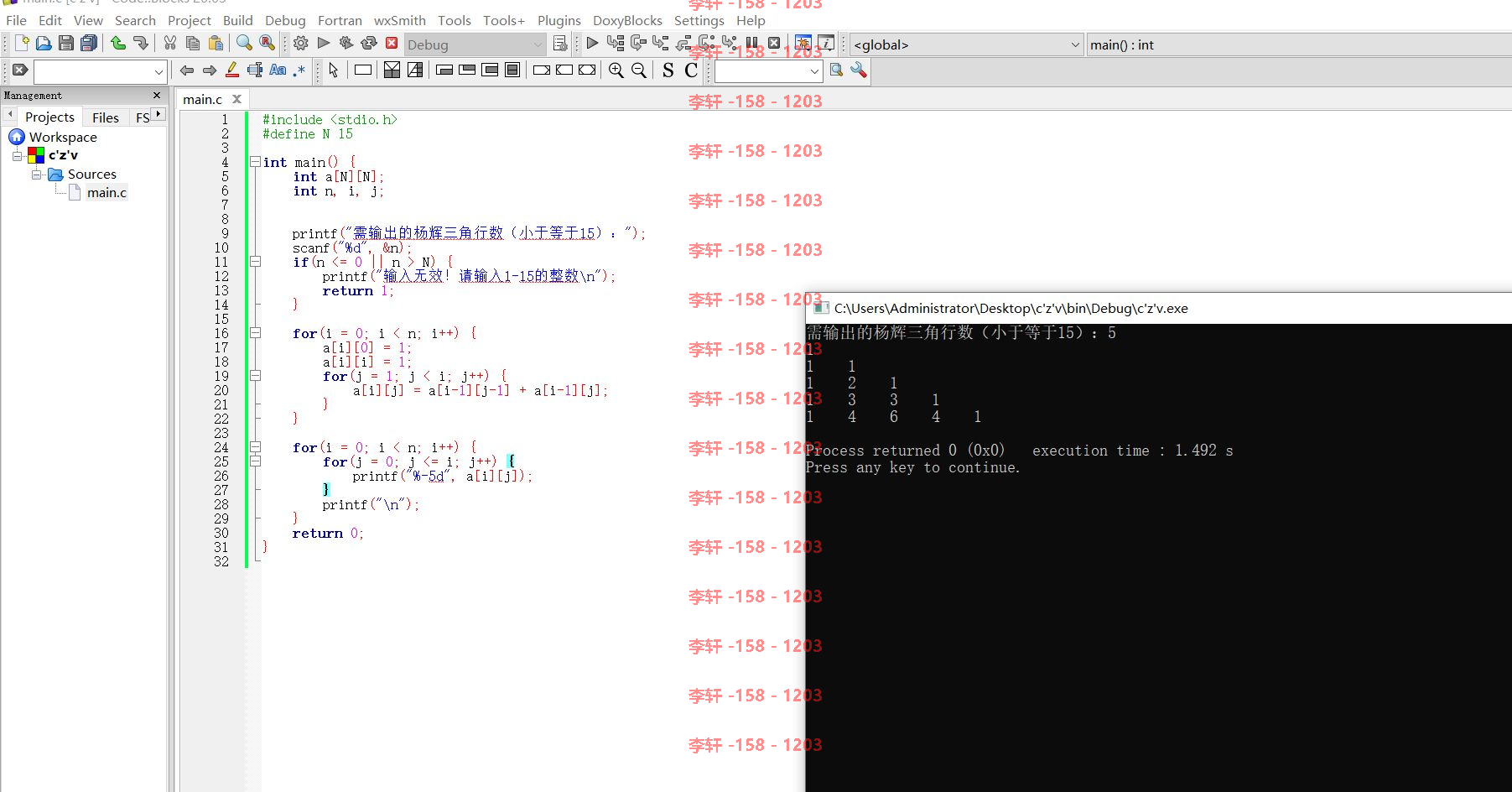Image resolution: width=1512 pixels, height=792 pixels.
Task: Open the Debug menu
Action: [x=285, y=20]
